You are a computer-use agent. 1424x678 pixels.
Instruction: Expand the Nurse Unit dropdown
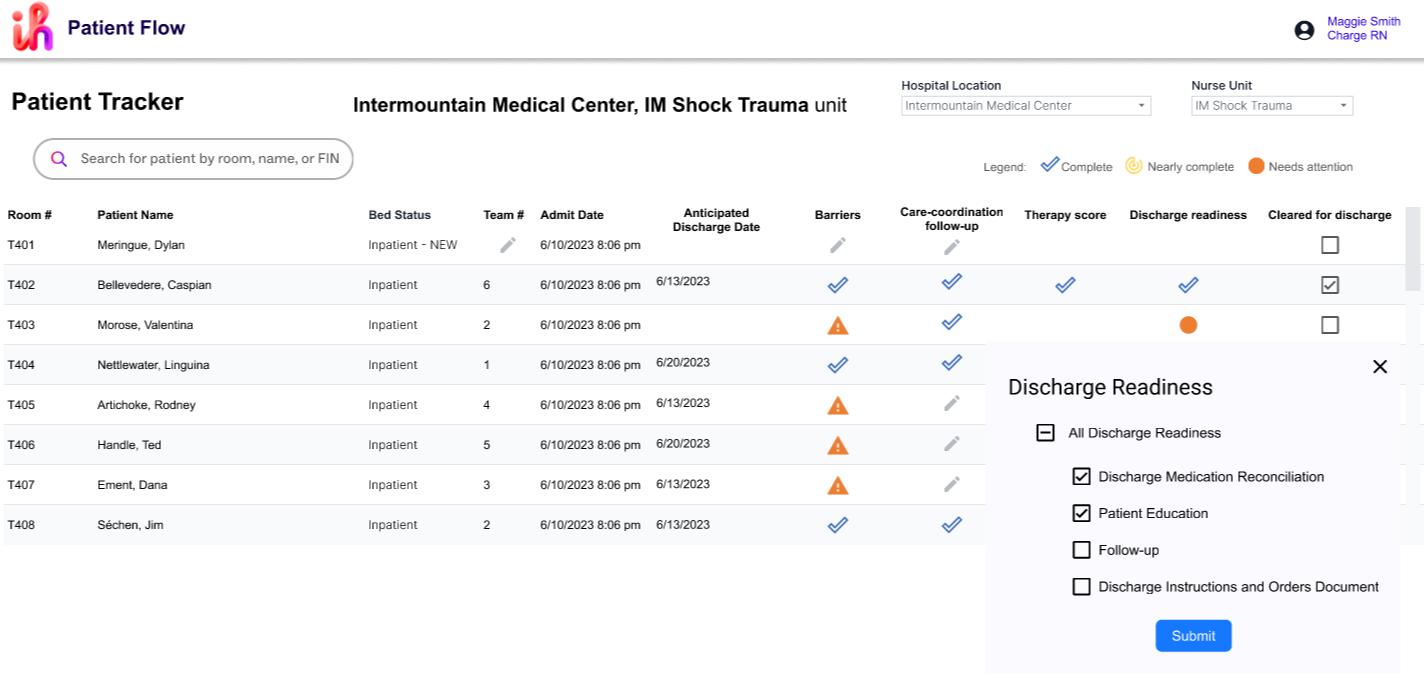(1272, 106)
